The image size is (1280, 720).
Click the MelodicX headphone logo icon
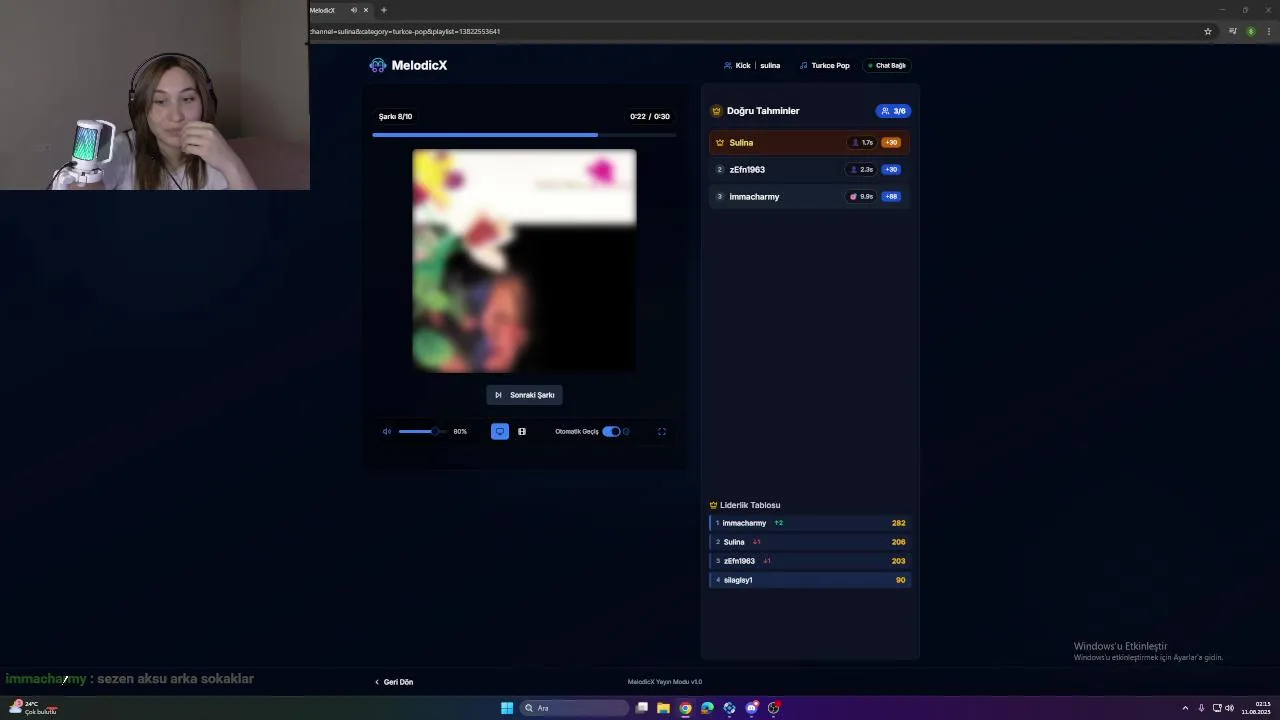coord(377,65)
